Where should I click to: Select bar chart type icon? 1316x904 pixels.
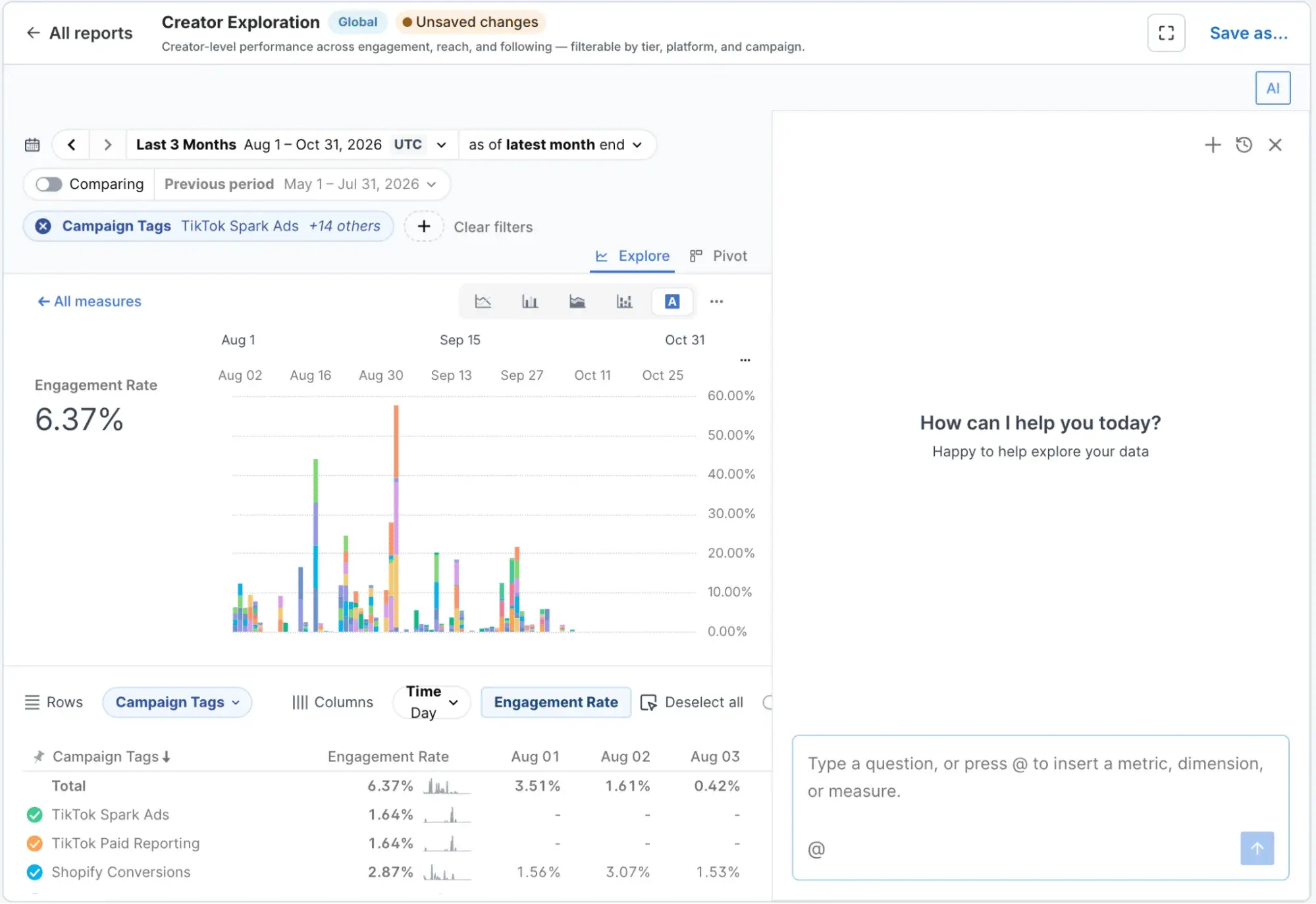[x=530, y=302]
